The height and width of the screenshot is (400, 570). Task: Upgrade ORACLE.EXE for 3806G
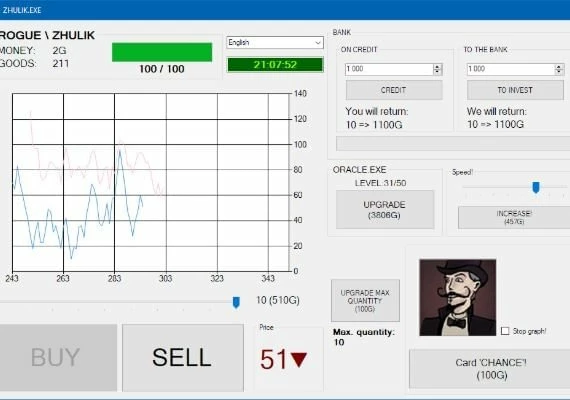click(x=385, y=209)
